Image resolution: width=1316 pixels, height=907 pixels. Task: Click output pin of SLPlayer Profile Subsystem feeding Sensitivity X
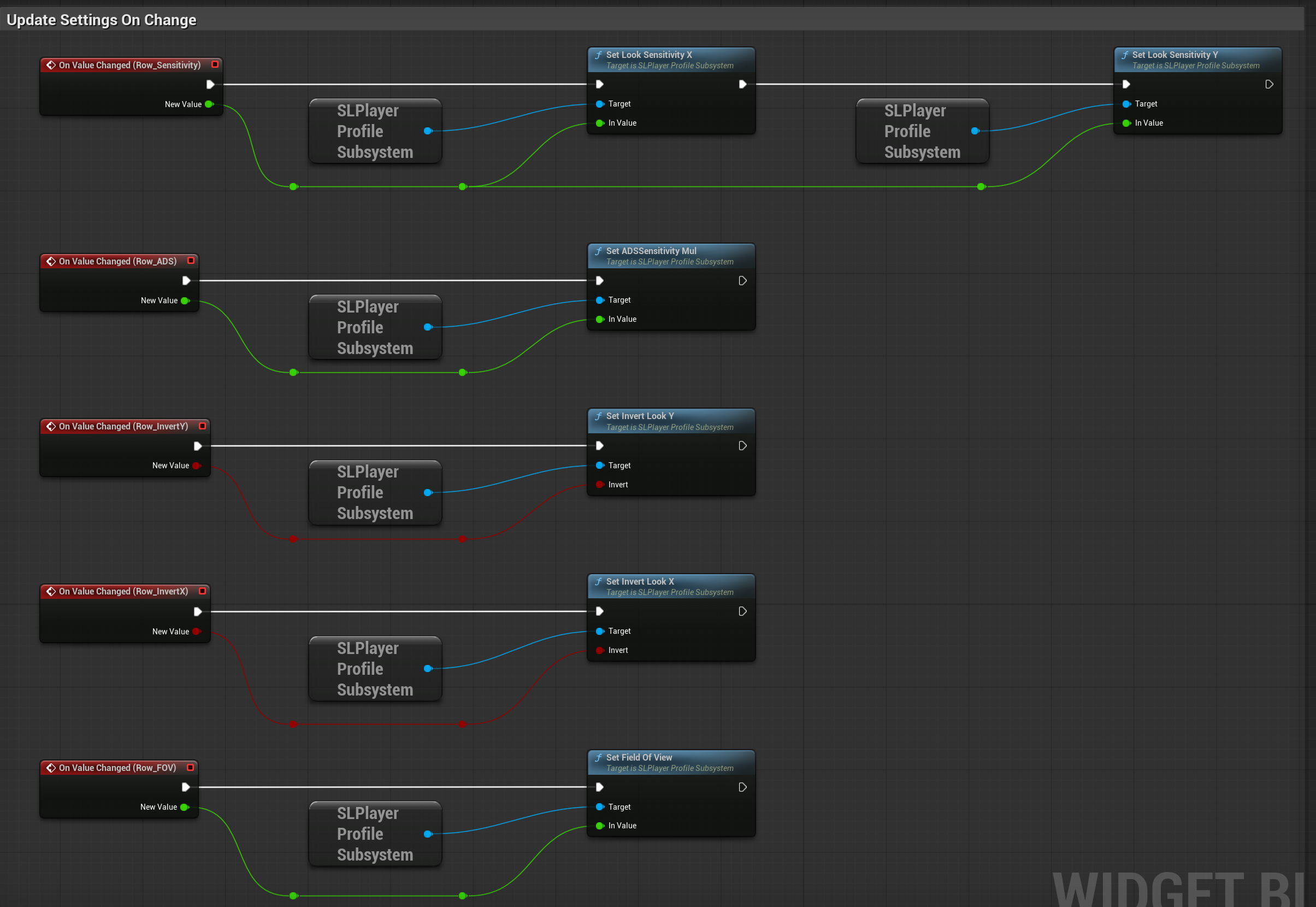click(x=428, y=131)
